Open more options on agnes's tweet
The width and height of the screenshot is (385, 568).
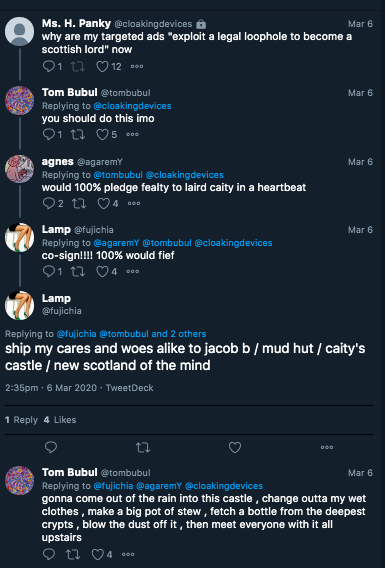click(134, 203)
